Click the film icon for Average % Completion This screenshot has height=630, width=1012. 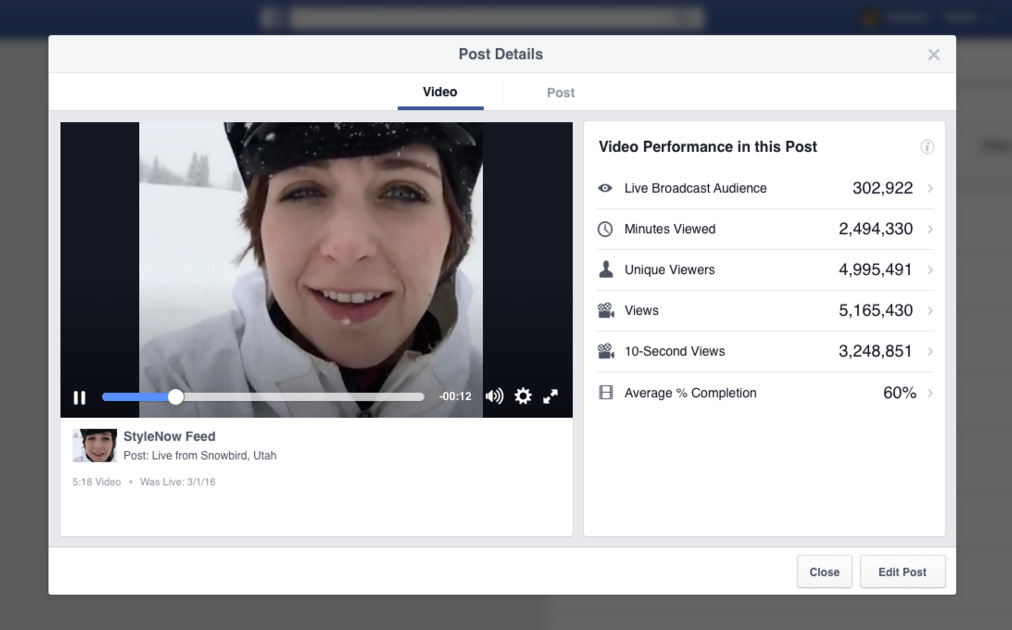click(x=605, y=392)
